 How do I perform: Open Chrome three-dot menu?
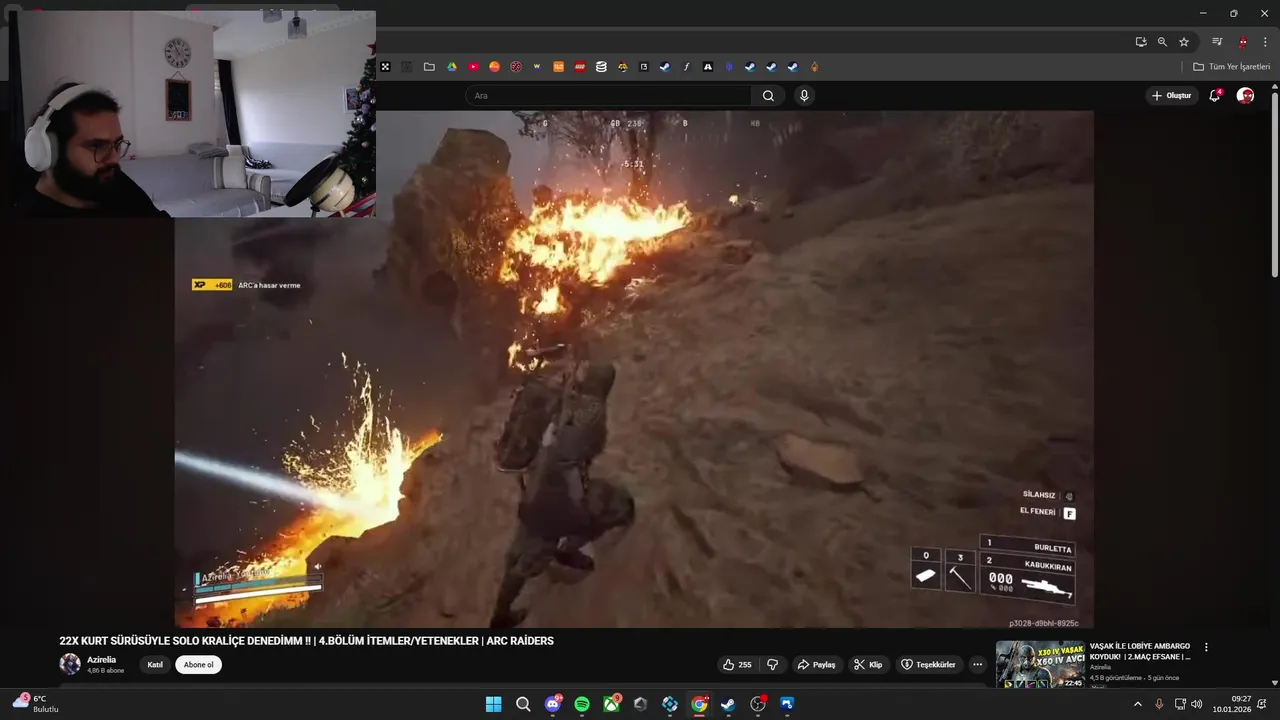1265,42
